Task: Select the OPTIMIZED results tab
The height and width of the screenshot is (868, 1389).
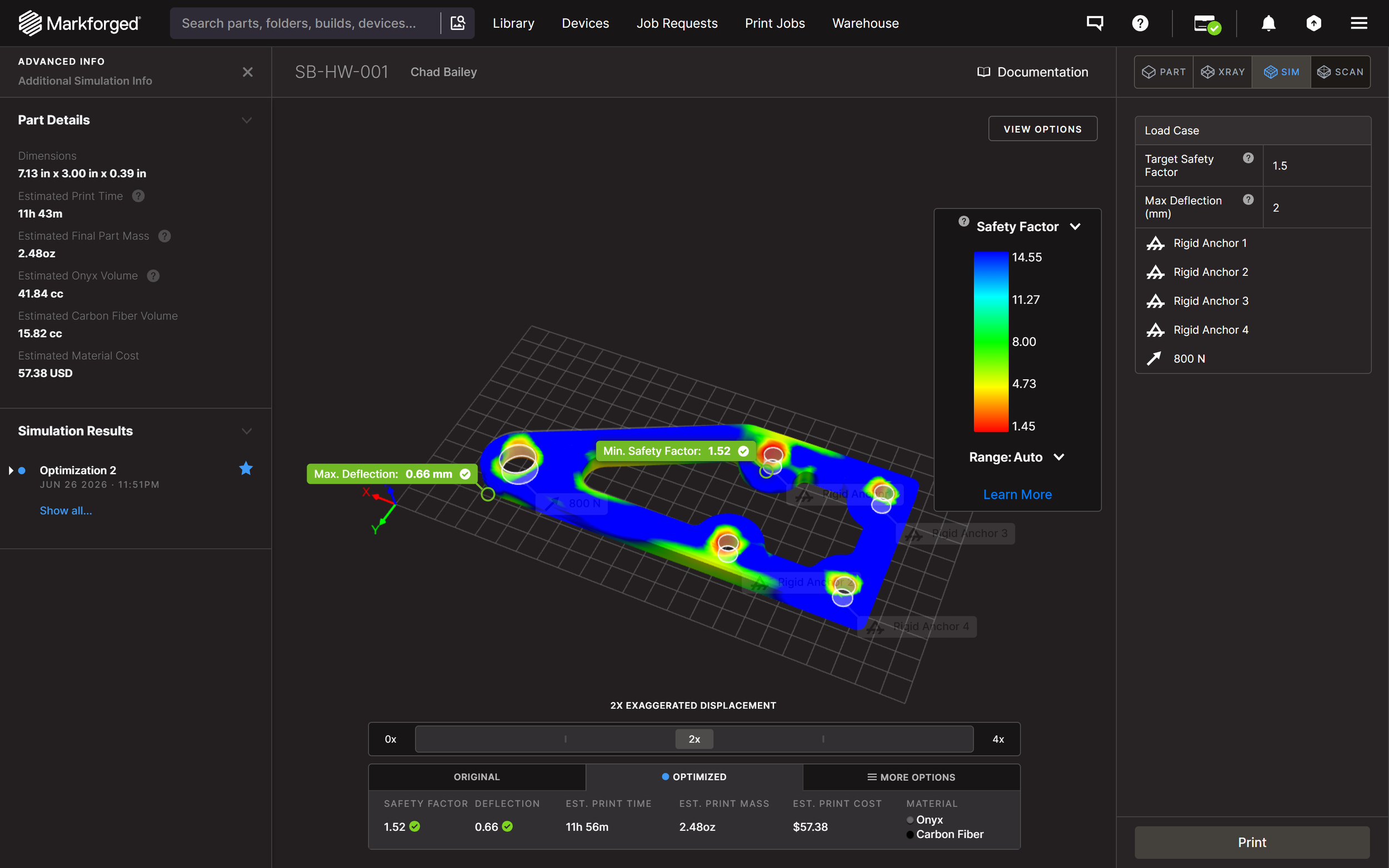Action: pyautogui.click(x=693, y=777)
